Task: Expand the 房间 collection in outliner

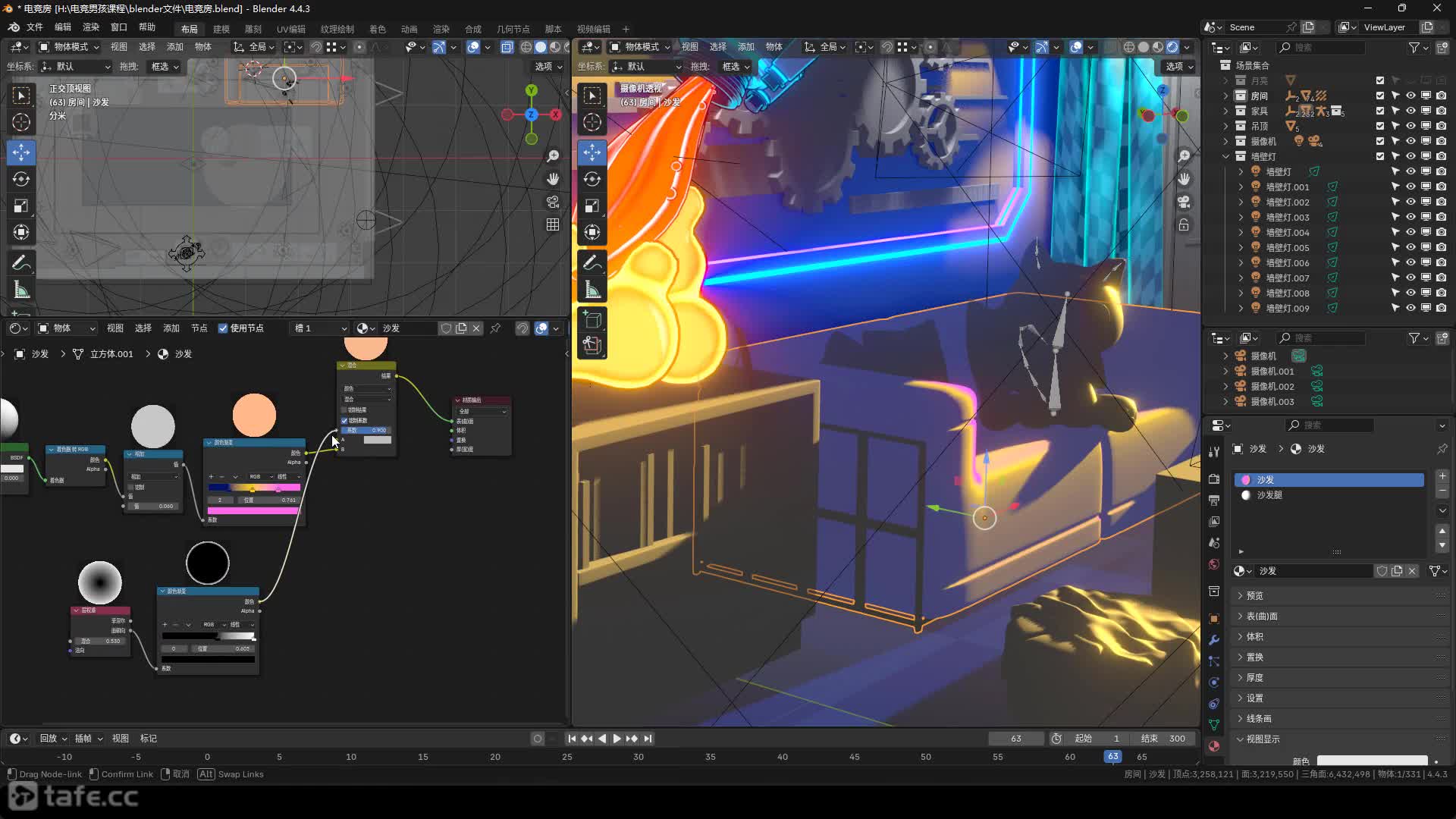Action: [1225, 96]
